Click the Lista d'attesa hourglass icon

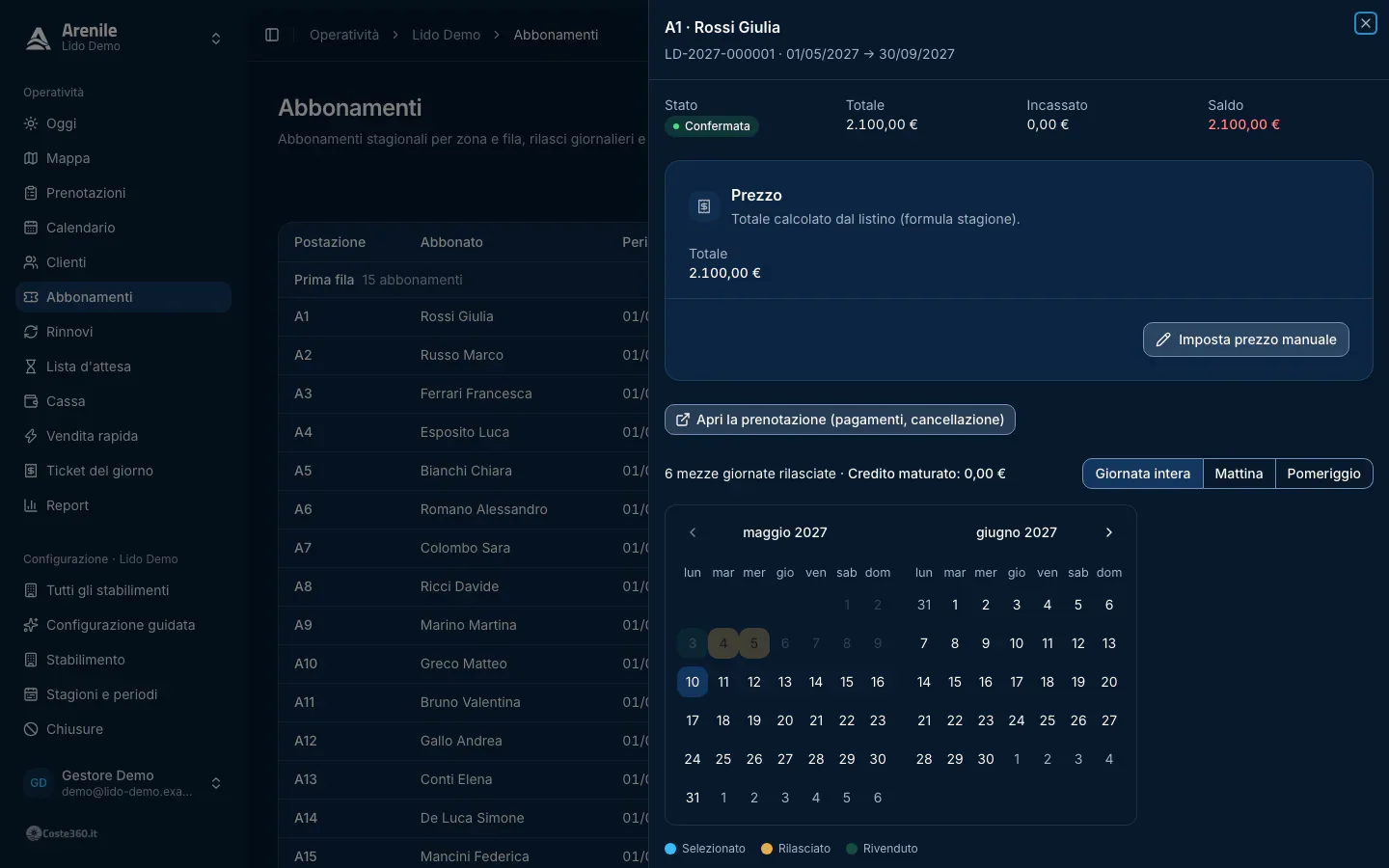point(31,366)
